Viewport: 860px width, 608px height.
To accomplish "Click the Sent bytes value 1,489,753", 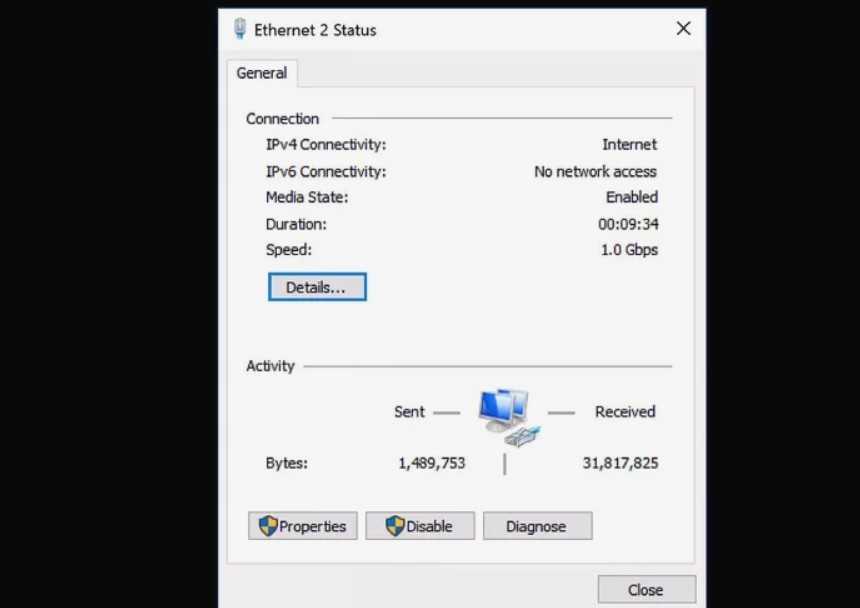I will click(431, 463).
